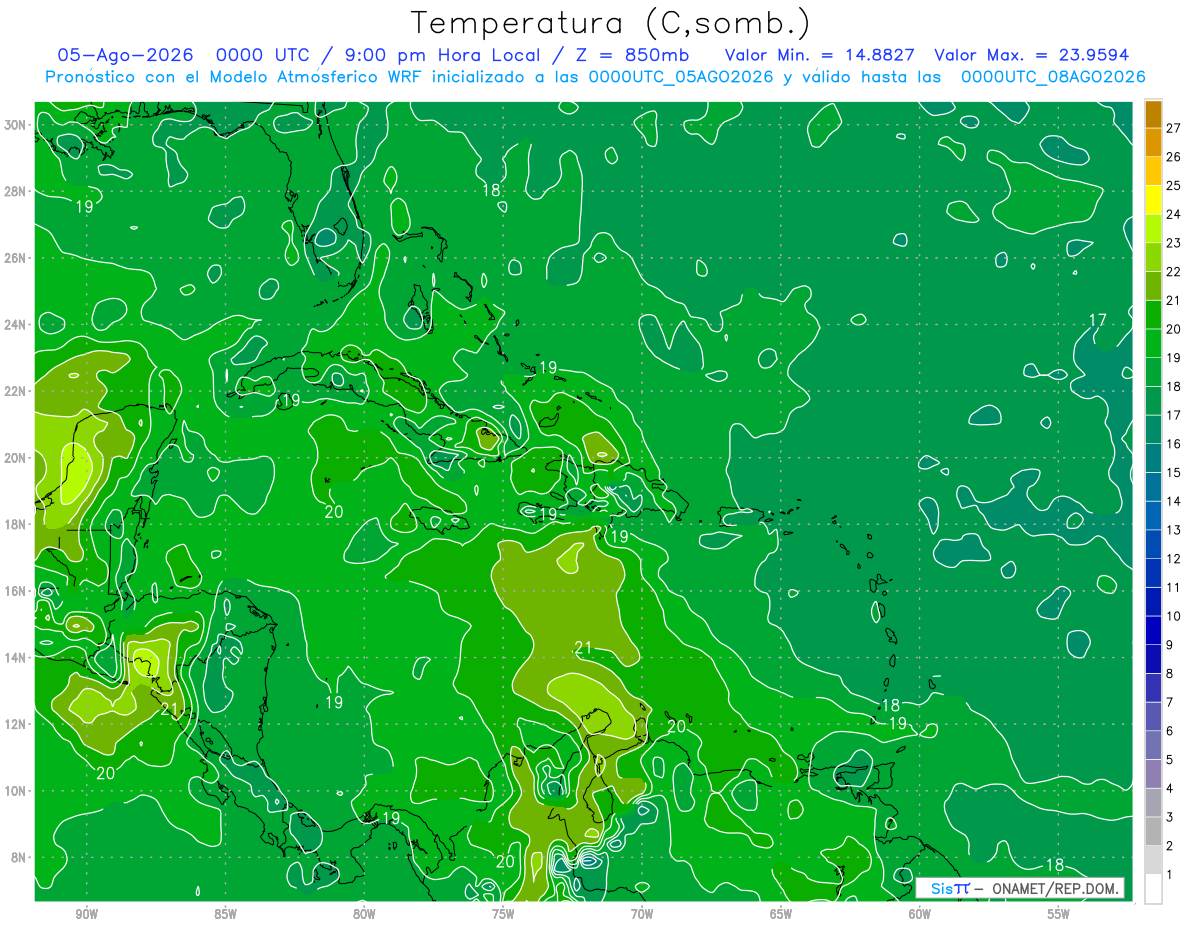1200x927 pixels.
Task: Pick the amber swatch between 25 and 26
Action: (x=1153, y=171)
